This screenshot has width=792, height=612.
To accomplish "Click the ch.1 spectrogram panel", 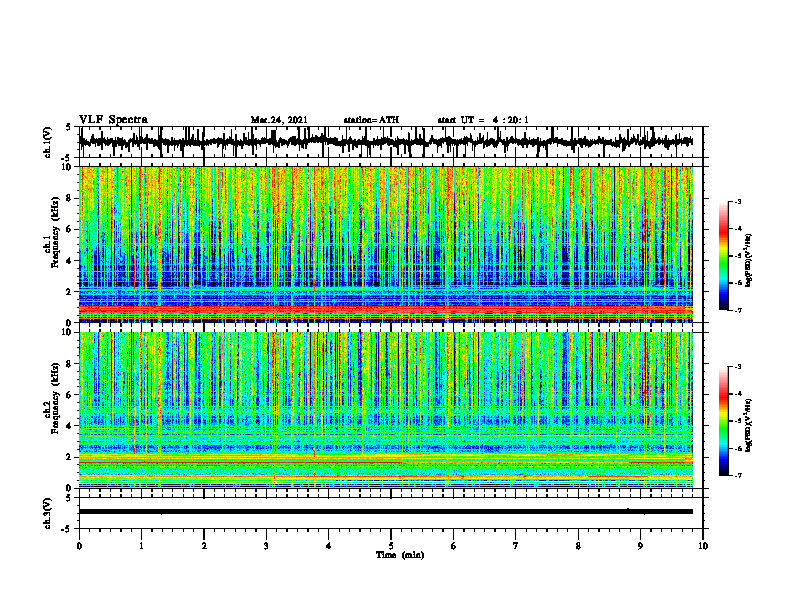I will pyautogui.click(x=386, y=244).
